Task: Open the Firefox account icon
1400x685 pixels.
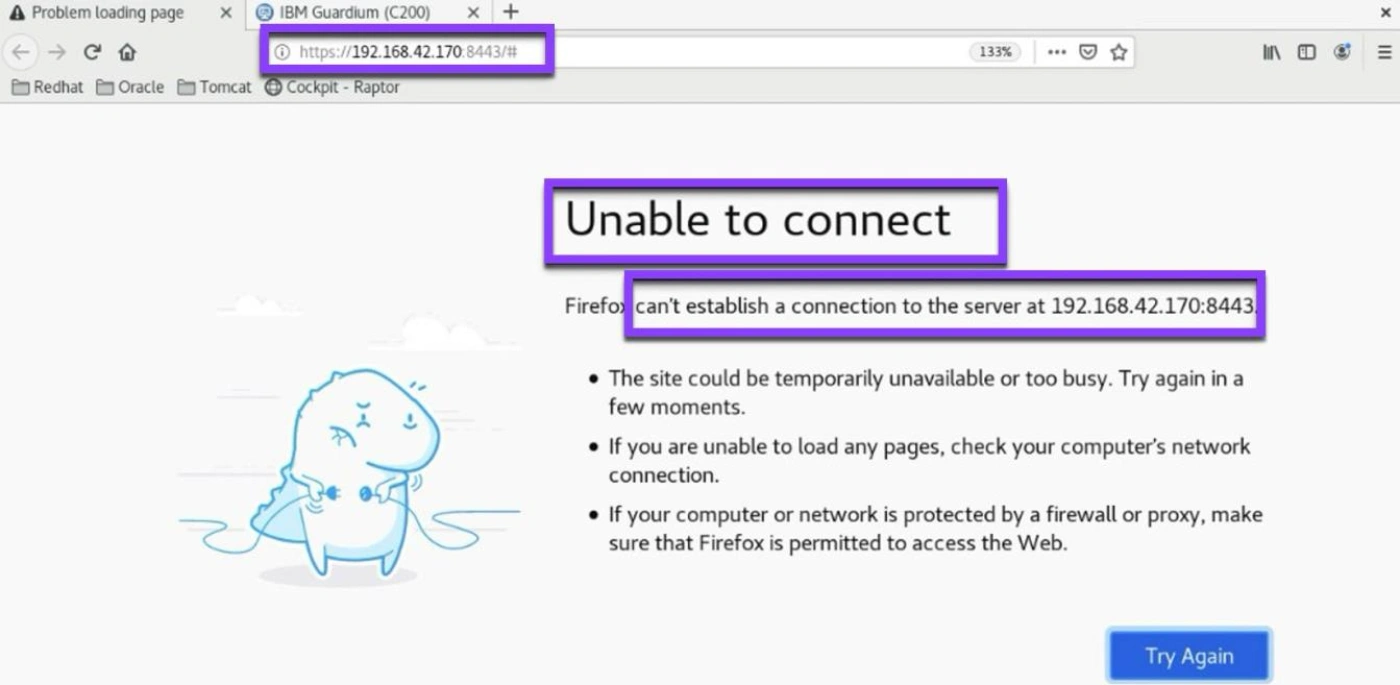Action: (1342, 52)
